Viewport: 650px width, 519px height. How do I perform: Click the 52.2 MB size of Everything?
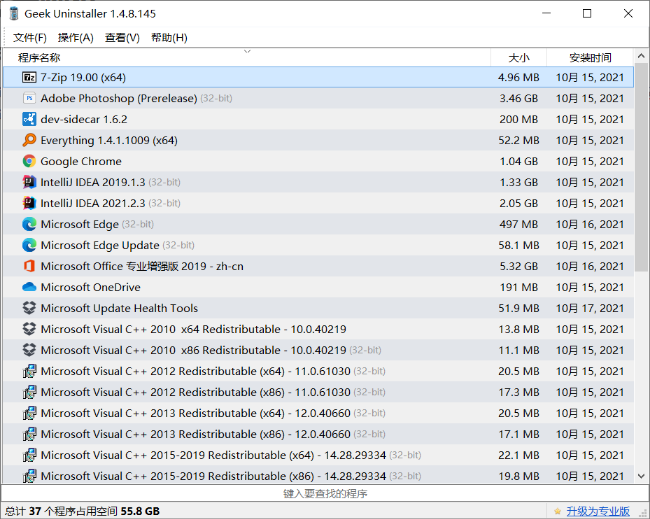(519, 140)
